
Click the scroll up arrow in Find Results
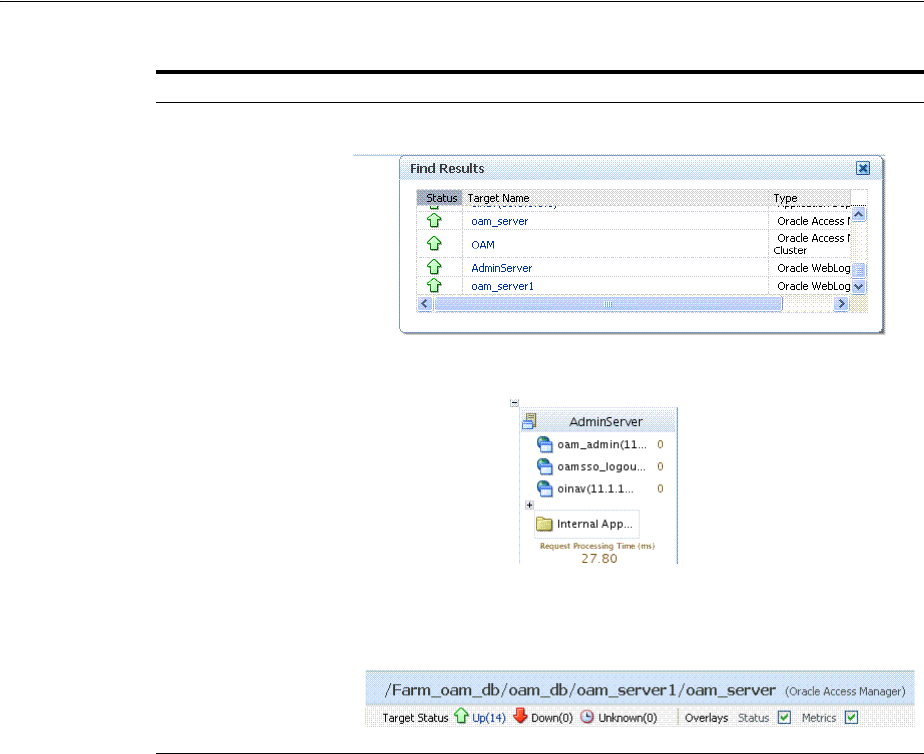tap(859, 214)
